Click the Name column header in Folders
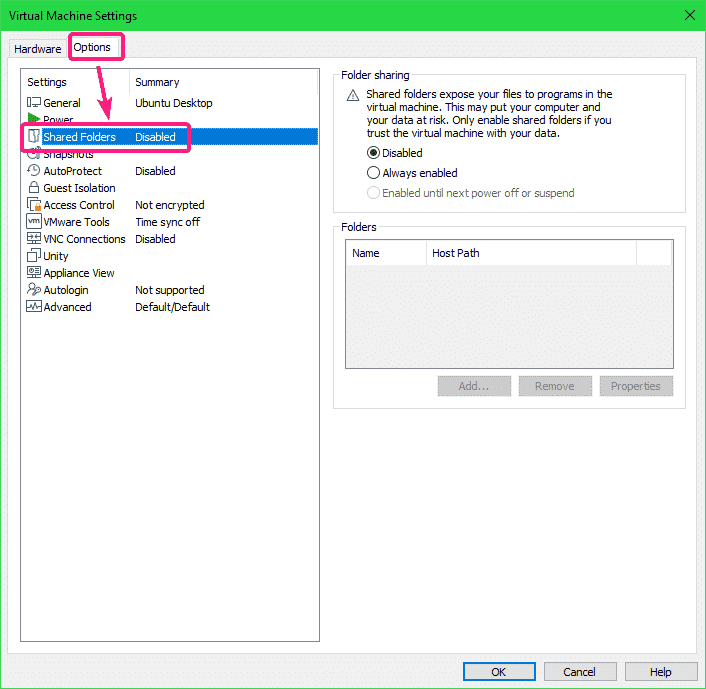706x689 pixels. [386, 253]
